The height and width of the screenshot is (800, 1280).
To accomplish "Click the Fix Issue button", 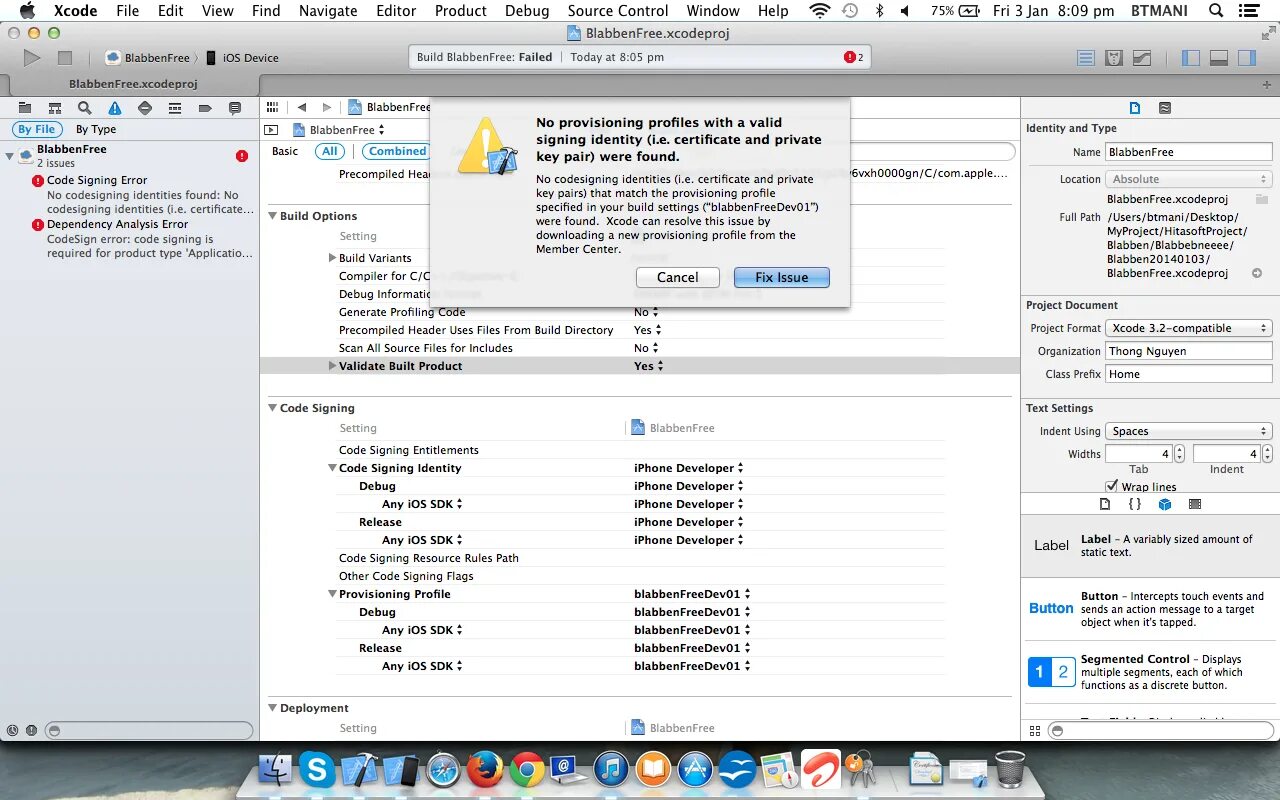I will pos(781,277).
